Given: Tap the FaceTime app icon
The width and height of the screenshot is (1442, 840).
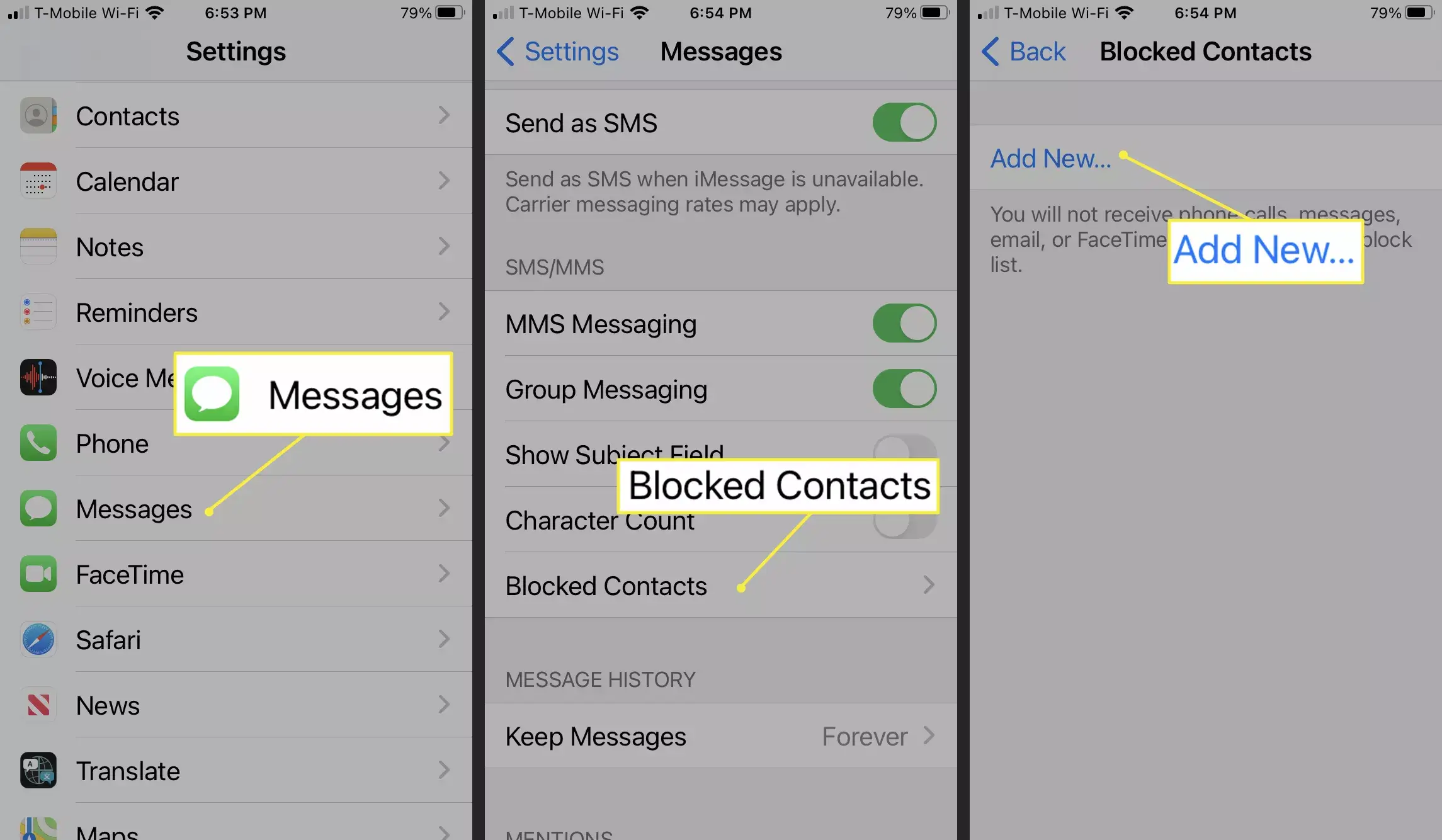Looking at the screenshot, I should click(37, 575).
